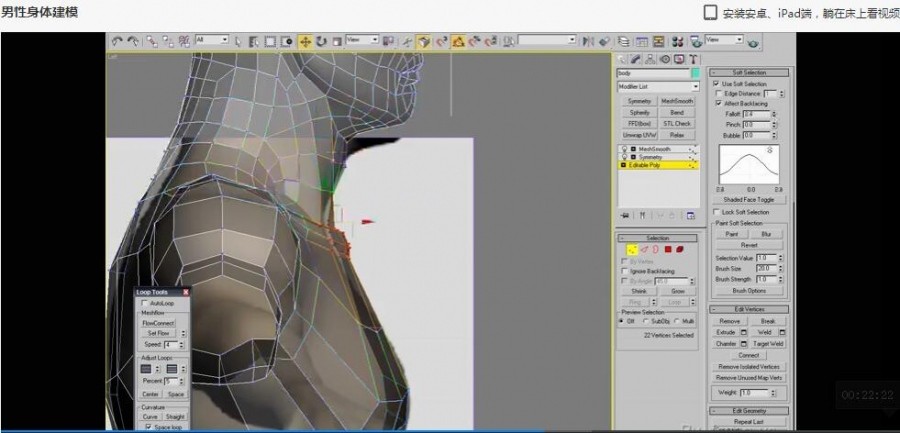
Task: Toggle the 3D Snaps icon
Action: click(441, 41)
